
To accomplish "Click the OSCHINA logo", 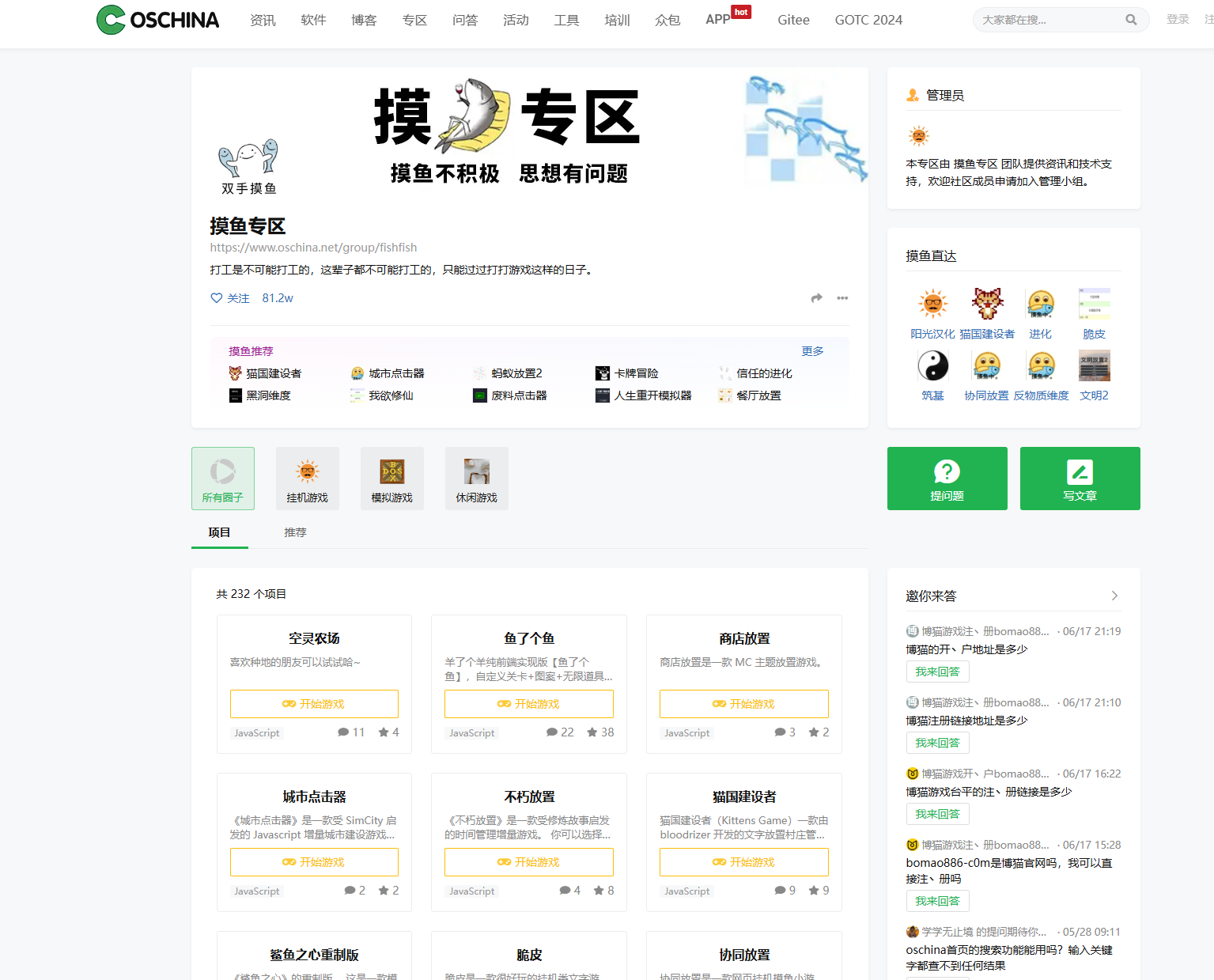I will (157, 20).
